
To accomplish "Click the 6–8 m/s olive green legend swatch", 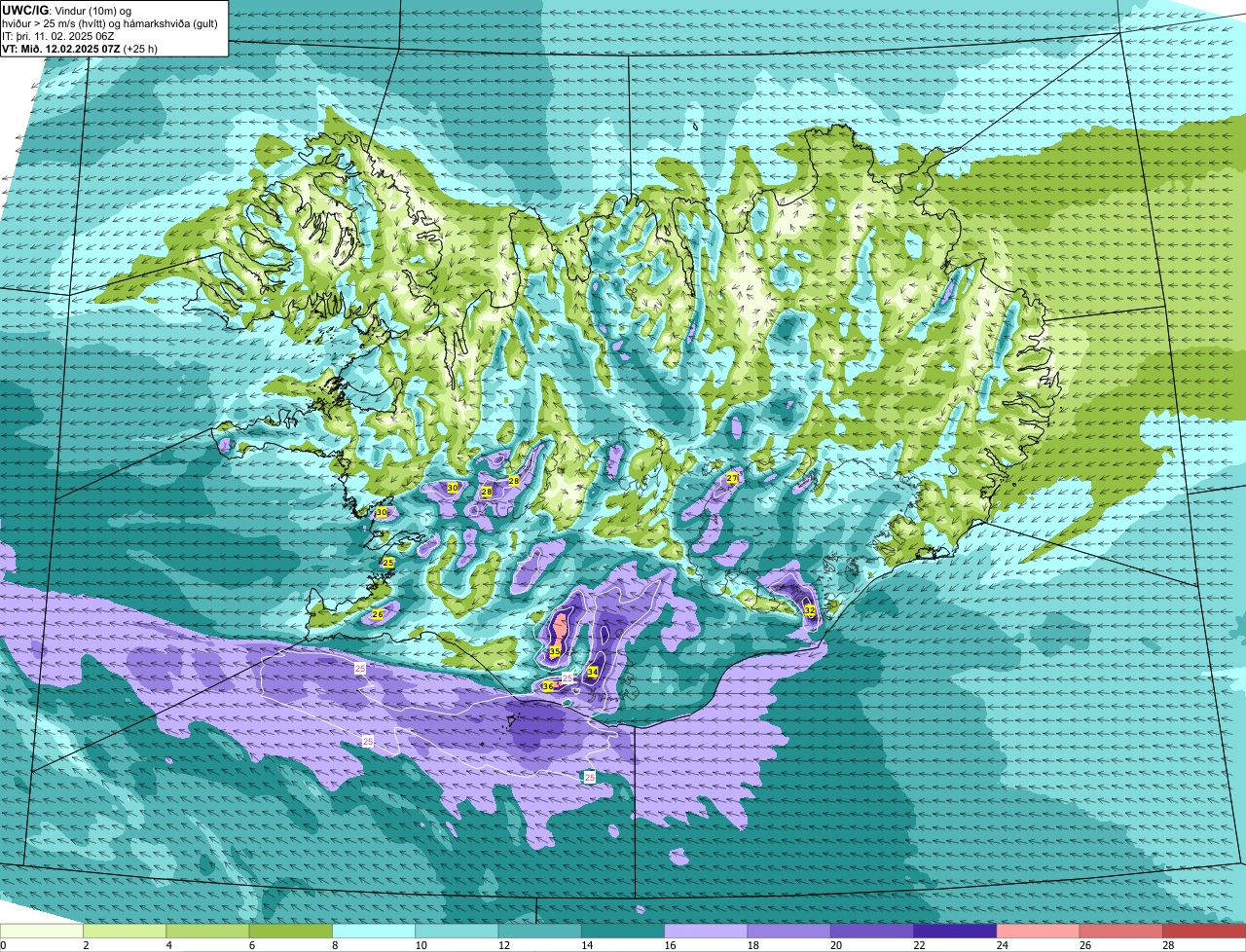I will click(291, 931).
